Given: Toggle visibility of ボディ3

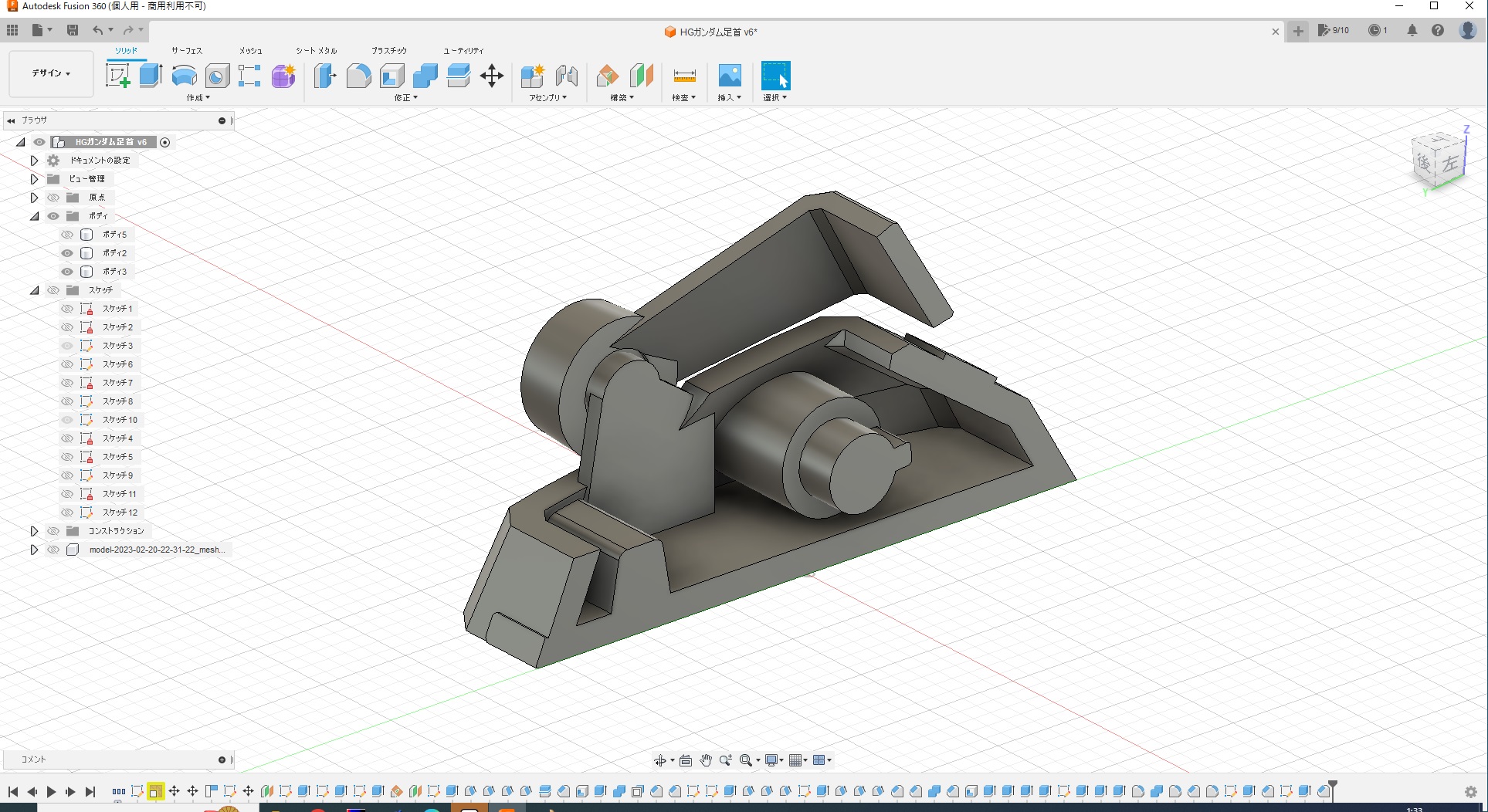Looking at the screenshot, I should tap(67, 272).
